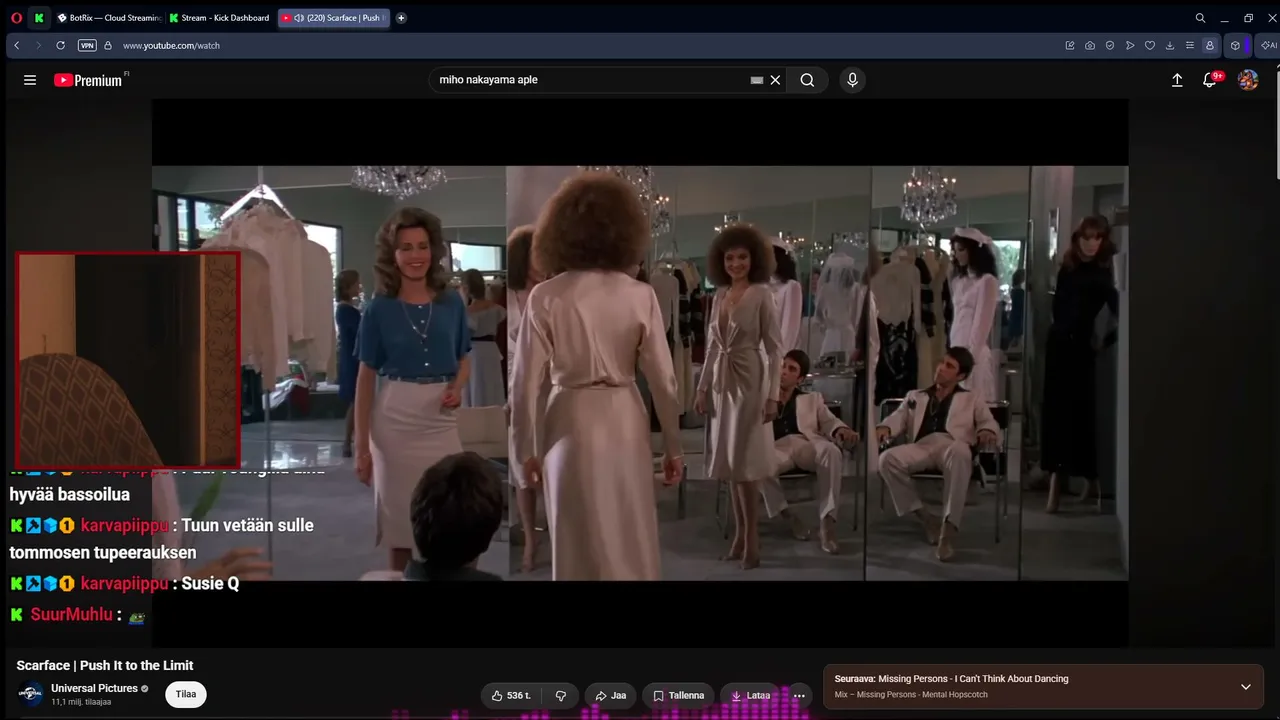This screenshot has height=720, width=1280.
Task: Clear the YouTube search query
Action: point(775,80)
